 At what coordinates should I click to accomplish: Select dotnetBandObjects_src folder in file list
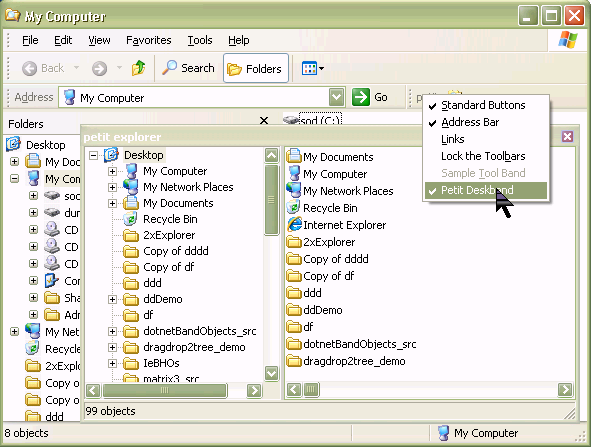tap(294, 344)
